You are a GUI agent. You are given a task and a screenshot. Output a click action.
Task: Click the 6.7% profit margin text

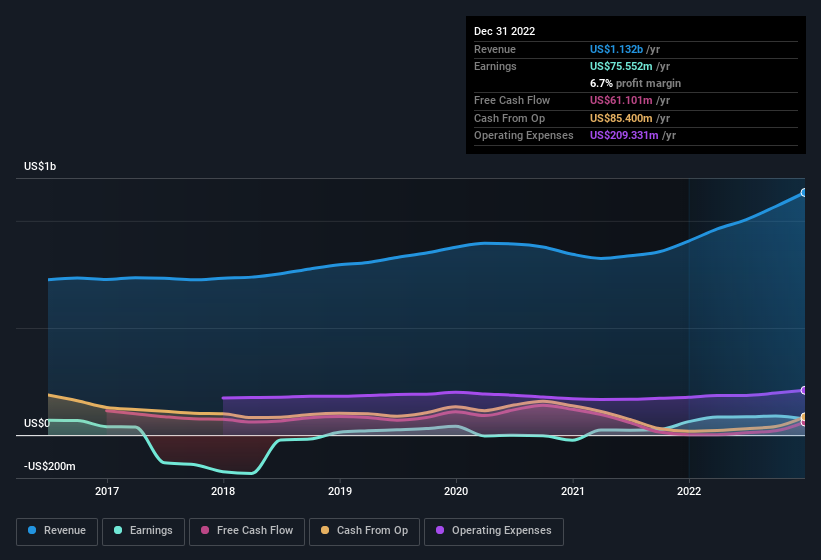(635, 83)
